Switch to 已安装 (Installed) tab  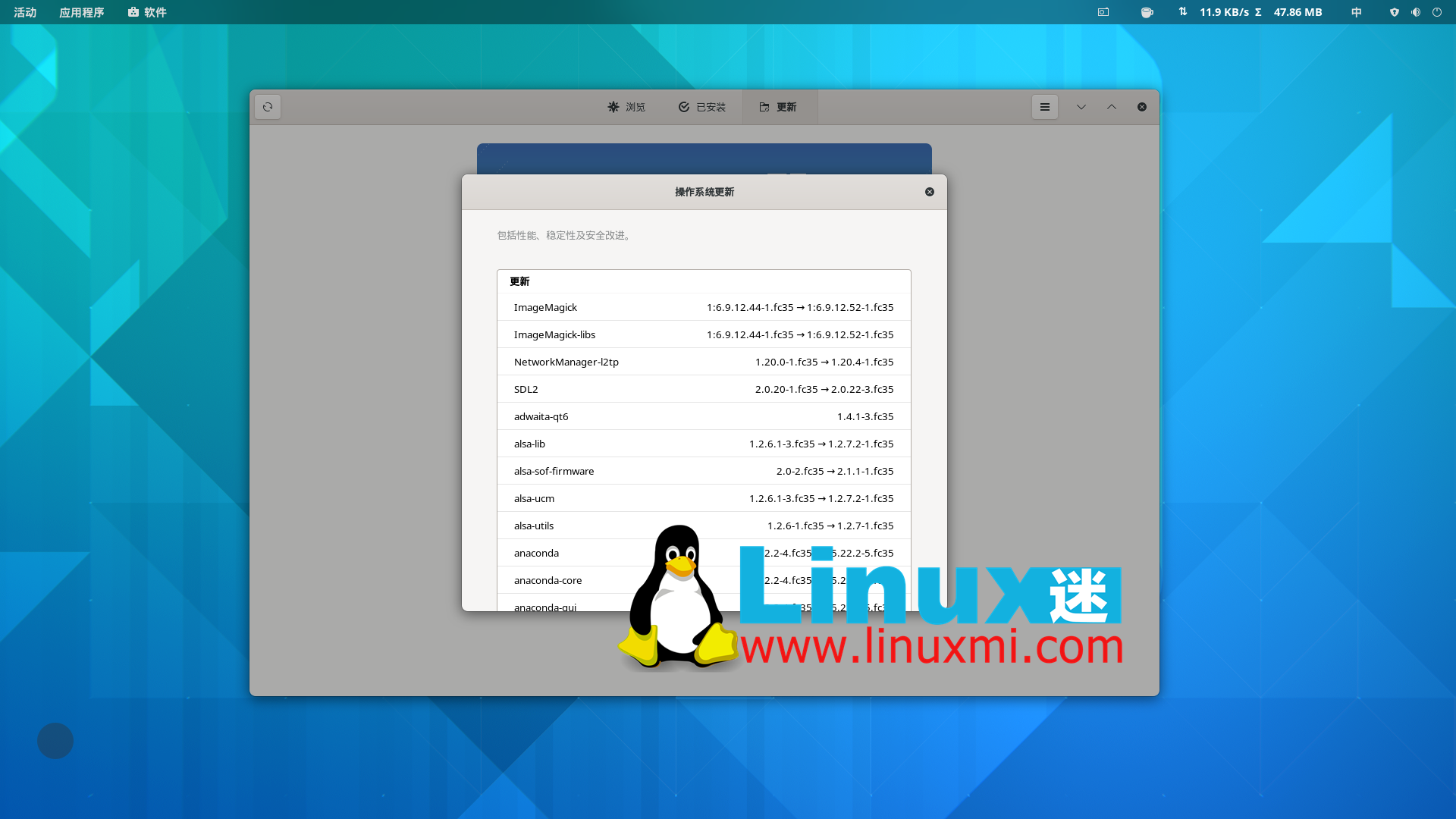click(x=700, y=106)
